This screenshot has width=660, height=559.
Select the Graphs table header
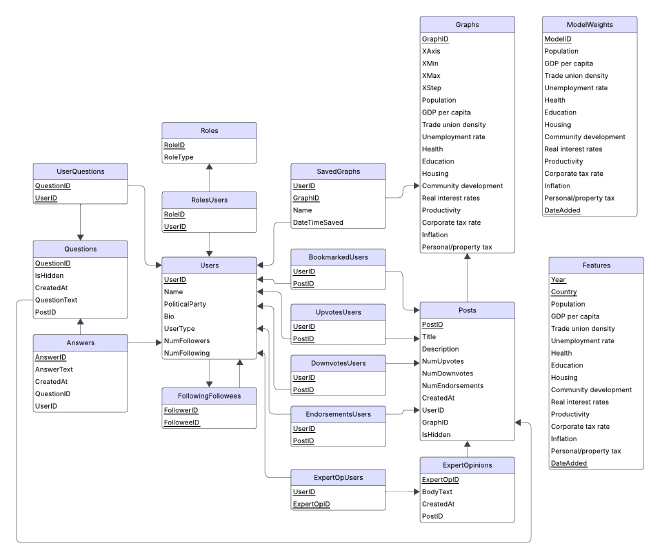467,23
